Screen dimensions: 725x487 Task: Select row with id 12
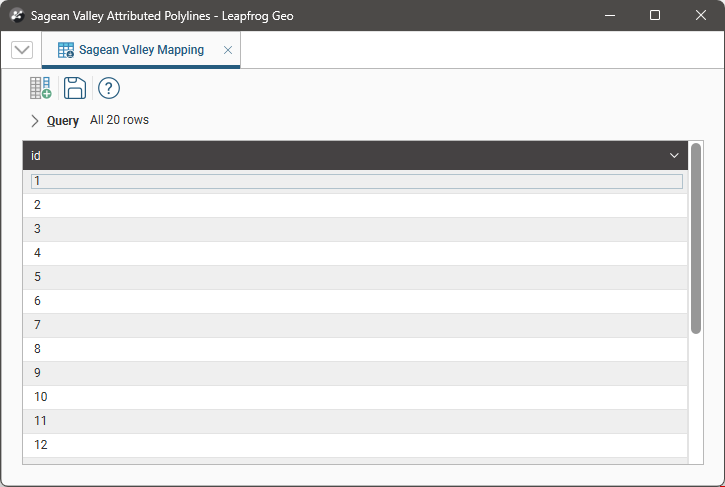356,445
